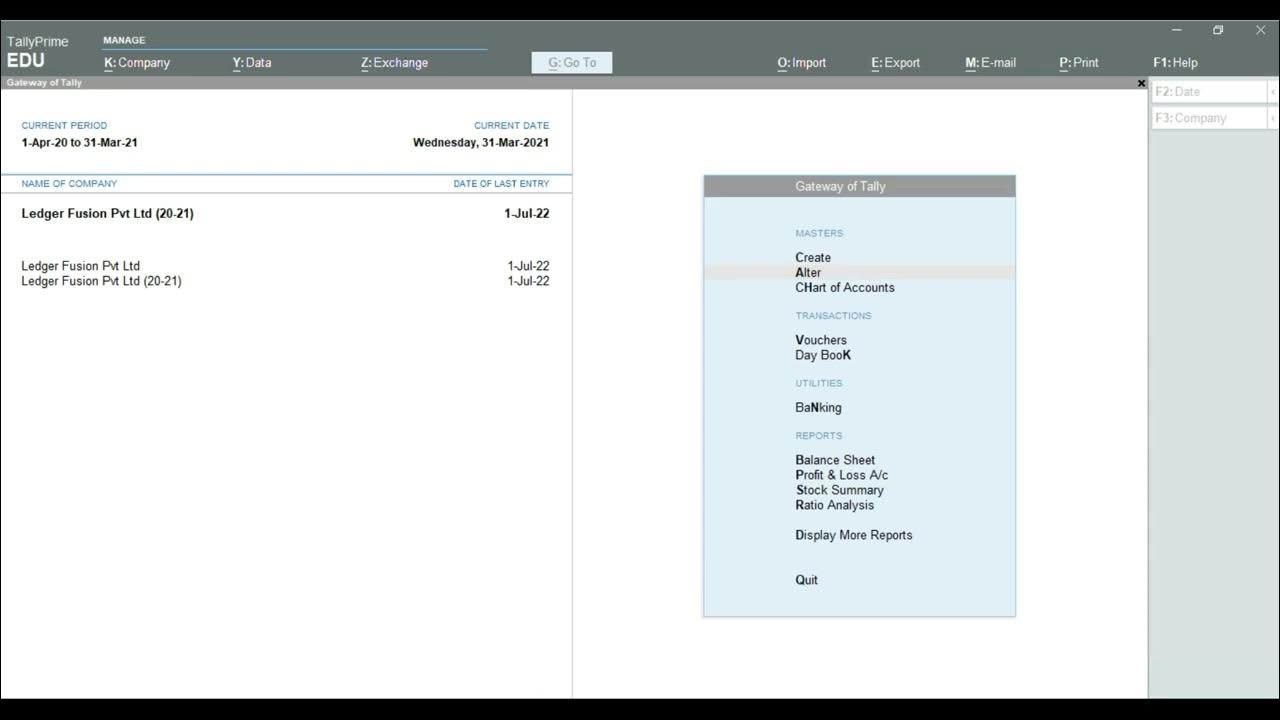Open the E: Export menu

point(895,62)
